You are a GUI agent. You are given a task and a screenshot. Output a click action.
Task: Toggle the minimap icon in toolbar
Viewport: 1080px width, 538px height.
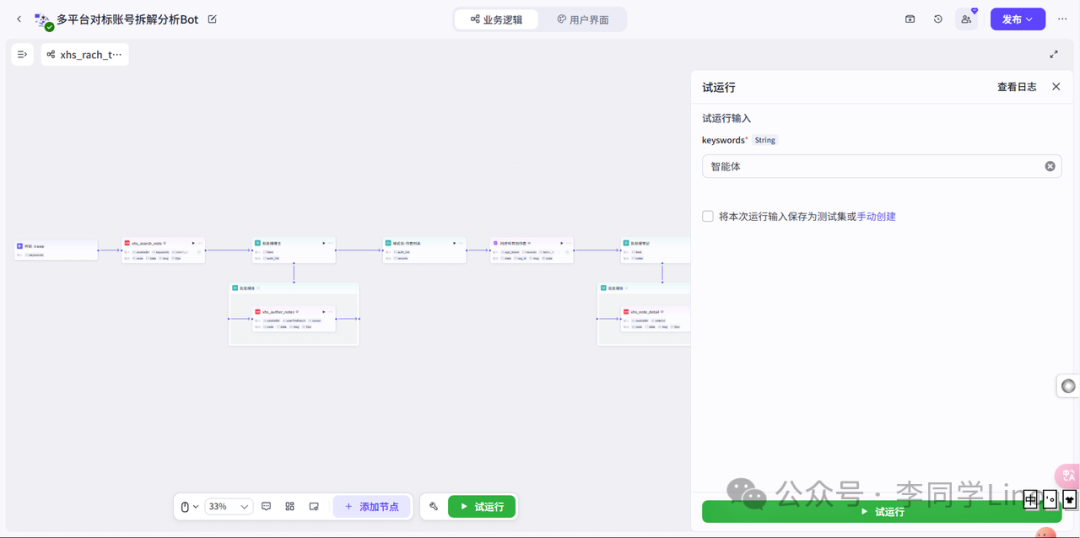pyautogui.click(x=313, y=506)
